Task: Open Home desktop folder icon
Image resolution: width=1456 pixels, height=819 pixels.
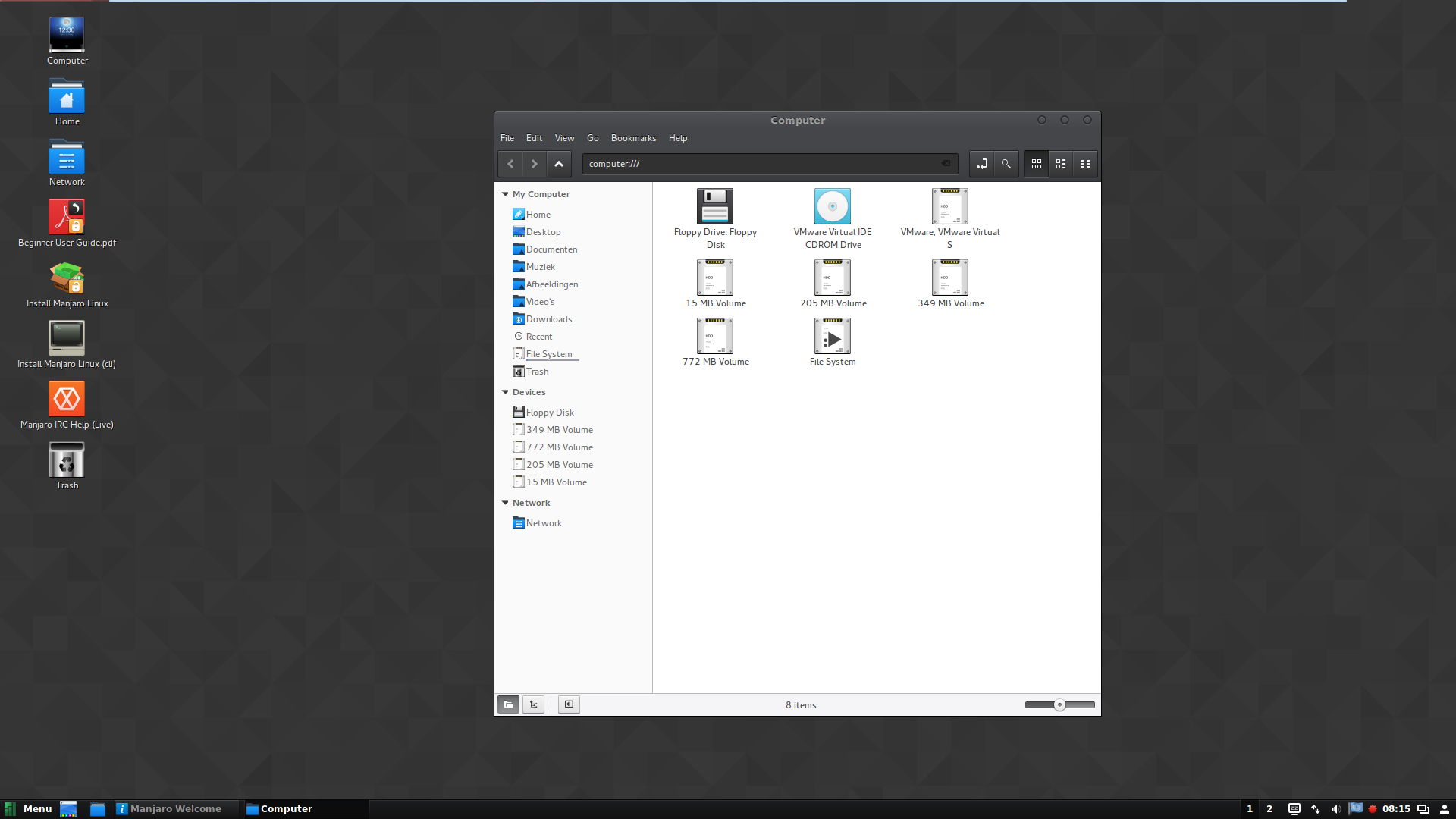Action: pos(67,96)
